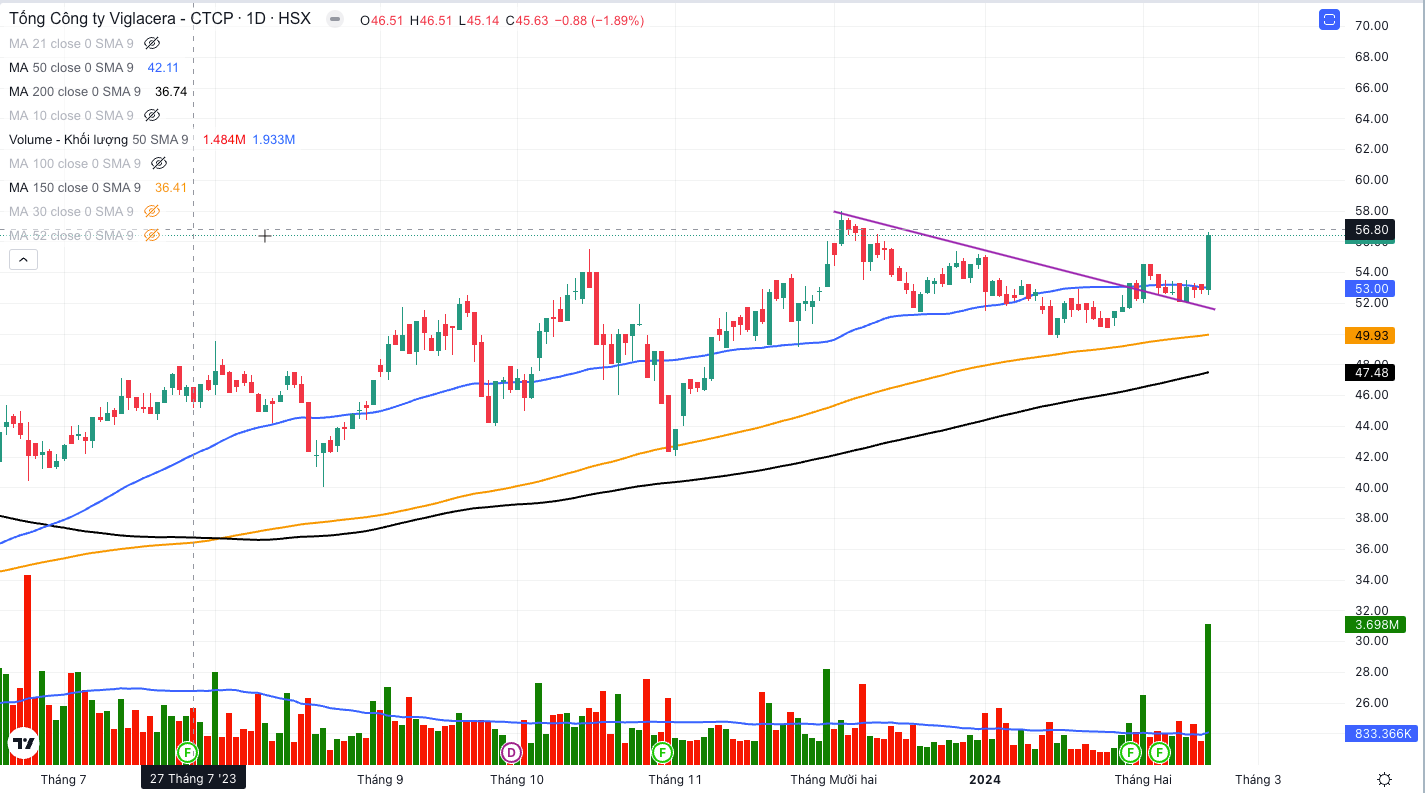Click the blue 833.366K volume label
This screenshot has height=793, width=1425.
1382,733
